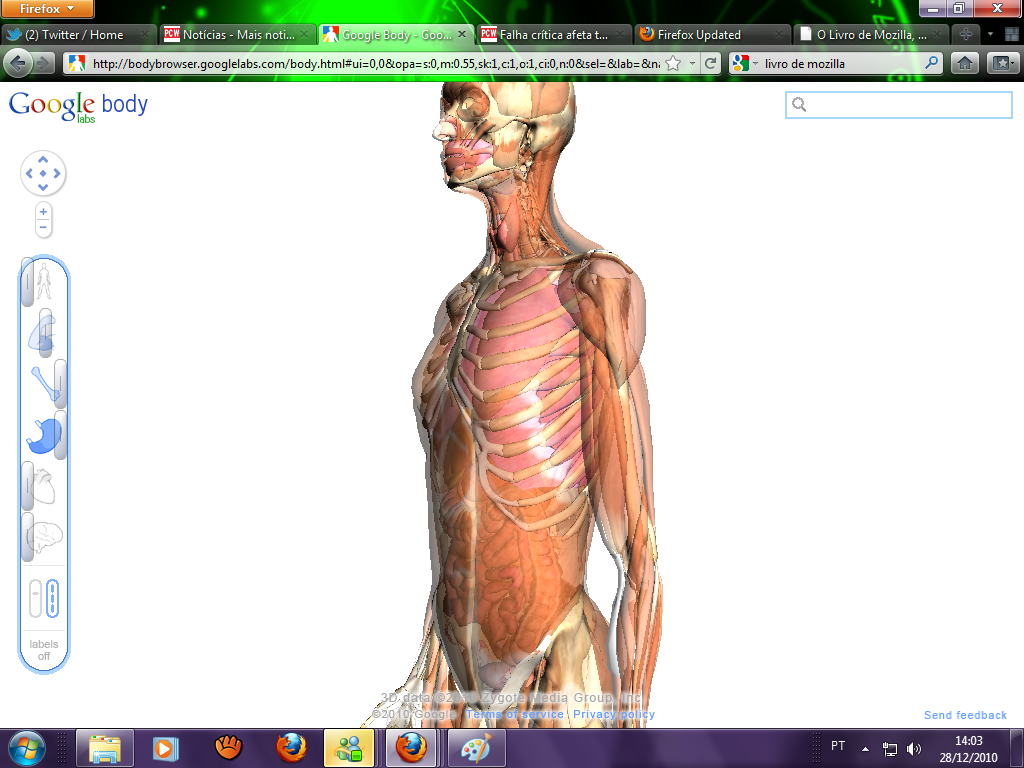
Task: Click the skin layer body icon
Action: click(44, 284)
